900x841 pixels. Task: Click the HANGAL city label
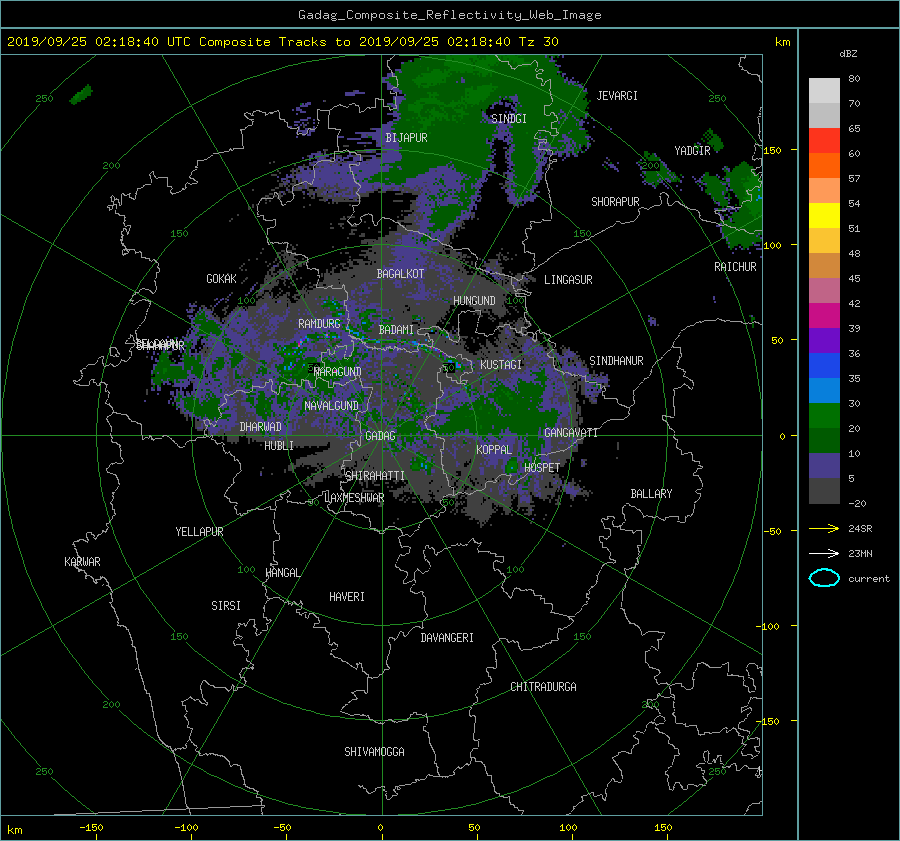283,573
